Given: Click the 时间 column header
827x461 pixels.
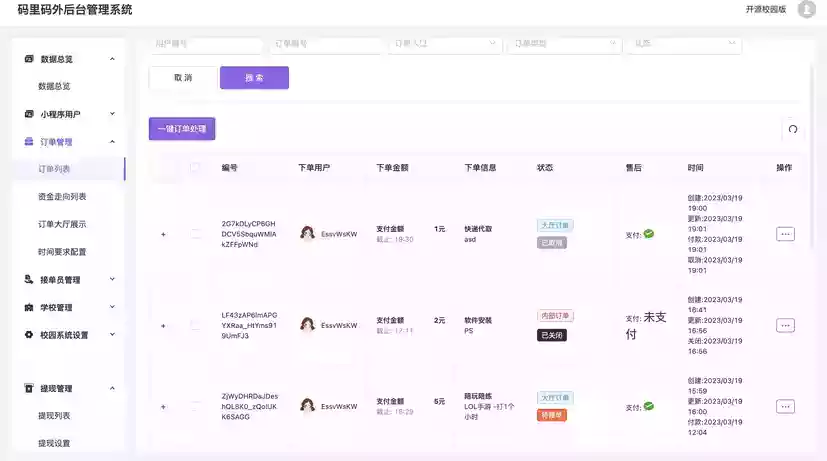Looking at the screenshot, I should [x=695, y=168].
